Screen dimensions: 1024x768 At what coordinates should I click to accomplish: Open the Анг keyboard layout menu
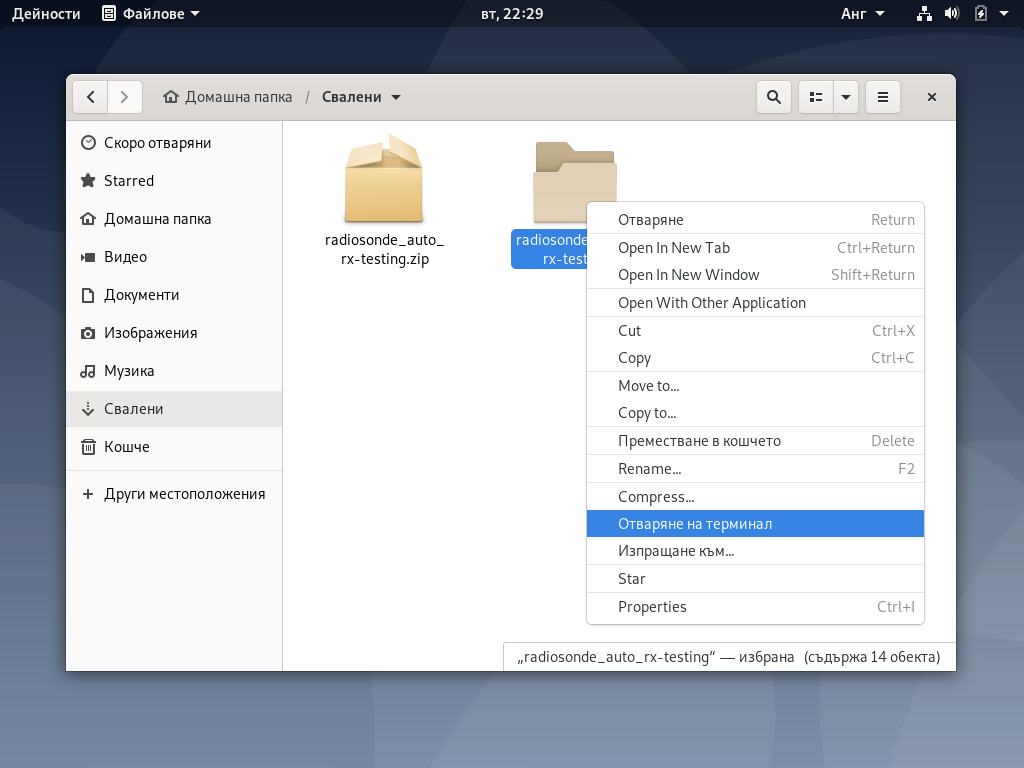tap(863, 14)
